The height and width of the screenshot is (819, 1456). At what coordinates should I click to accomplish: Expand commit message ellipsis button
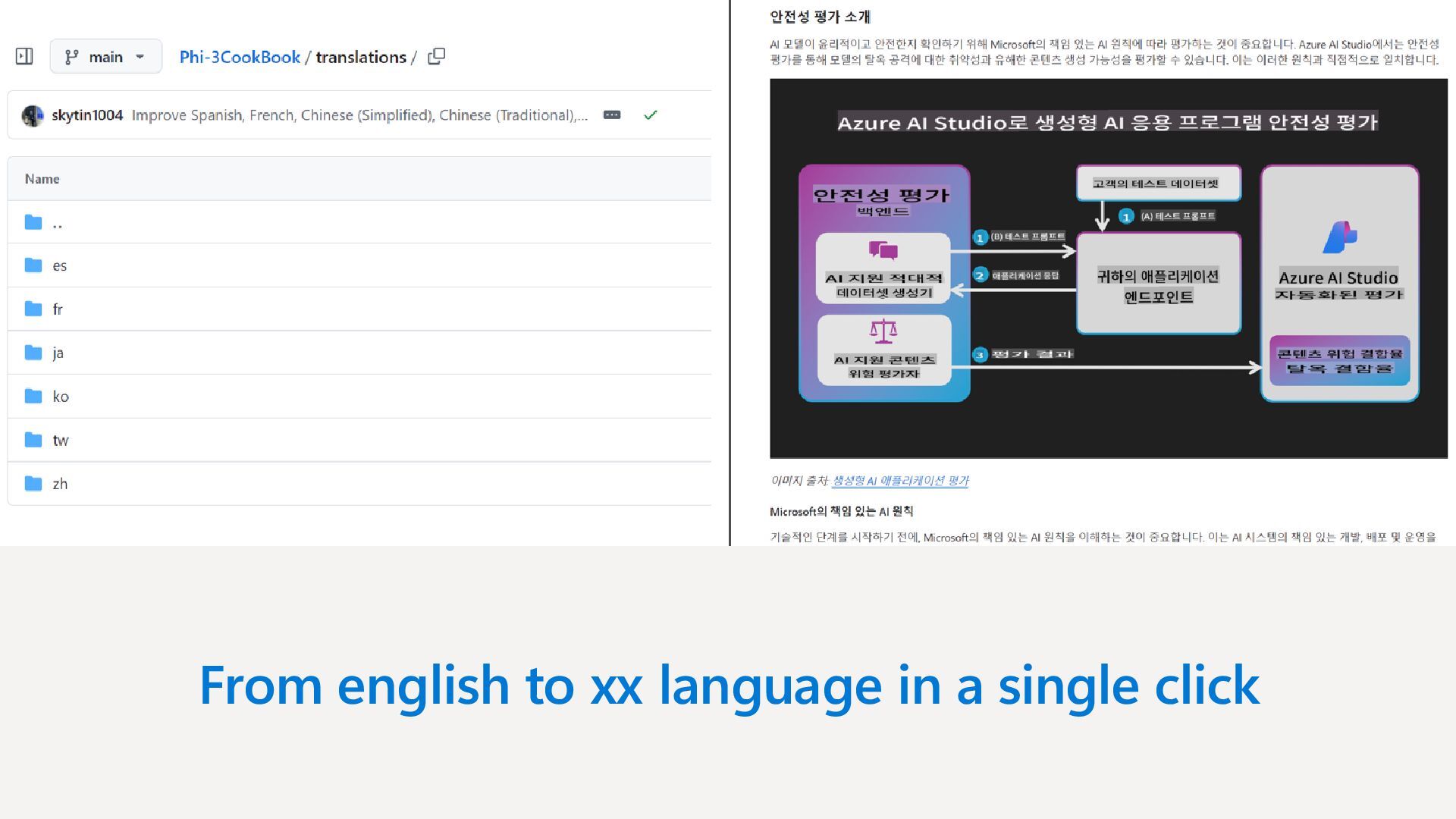(x=612, y=115)
